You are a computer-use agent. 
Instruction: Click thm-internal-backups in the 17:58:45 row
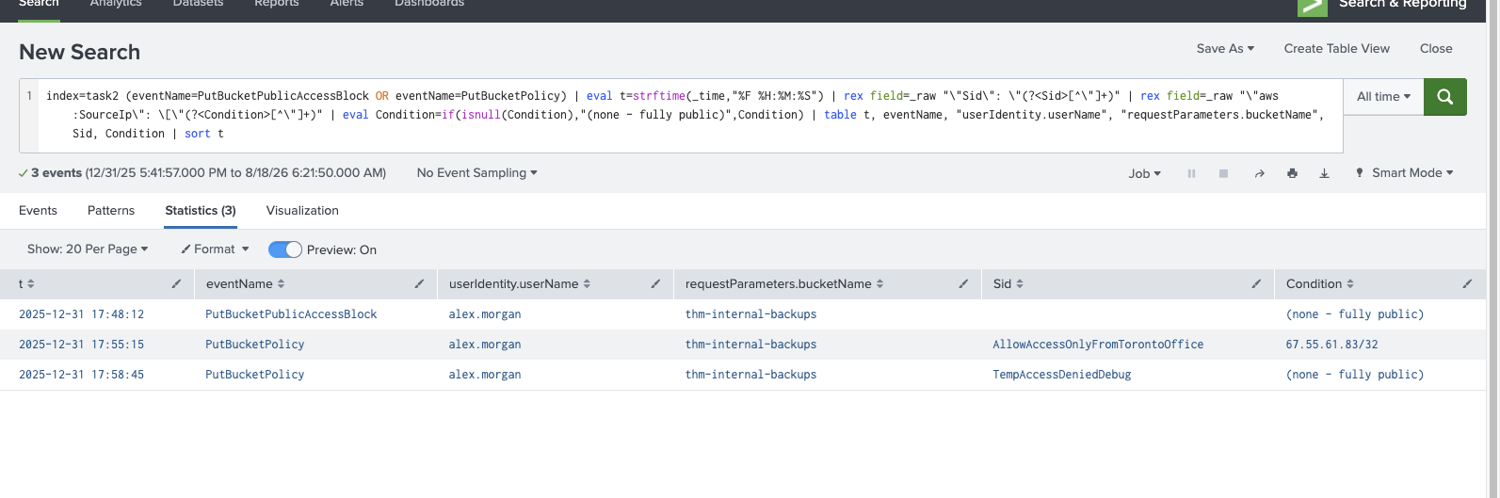(x=751, y=374)
